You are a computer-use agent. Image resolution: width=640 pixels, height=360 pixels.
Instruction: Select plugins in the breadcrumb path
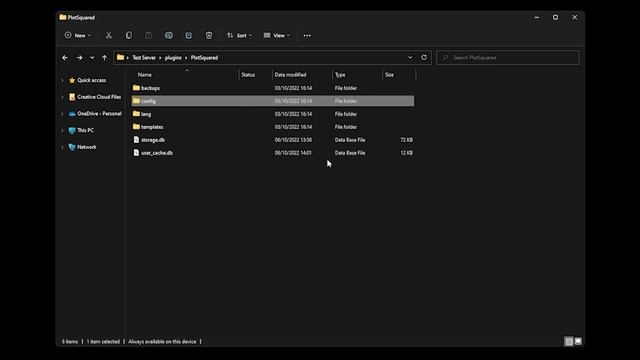(x=173, y=58)
